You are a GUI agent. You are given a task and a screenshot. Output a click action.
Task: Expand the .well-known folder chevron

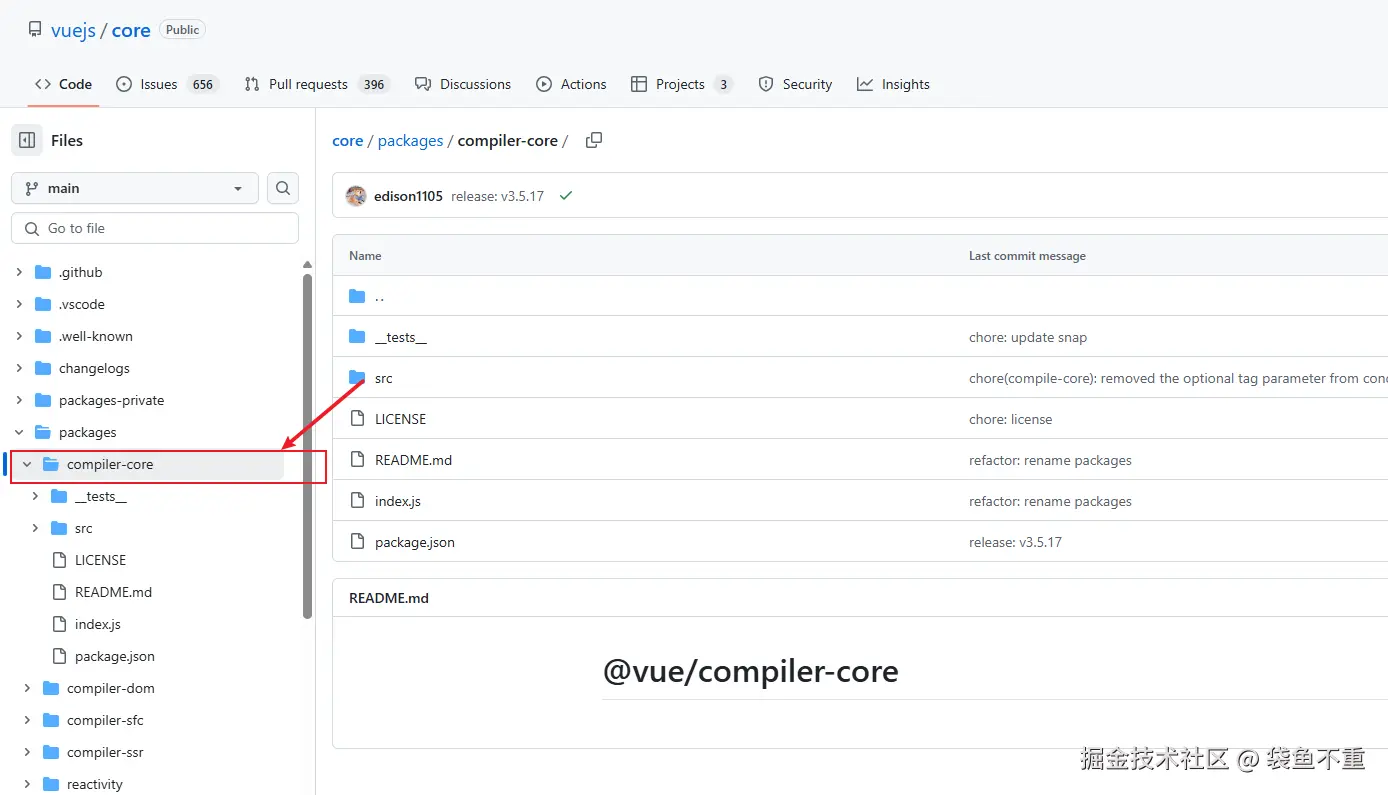coord(19,336)
